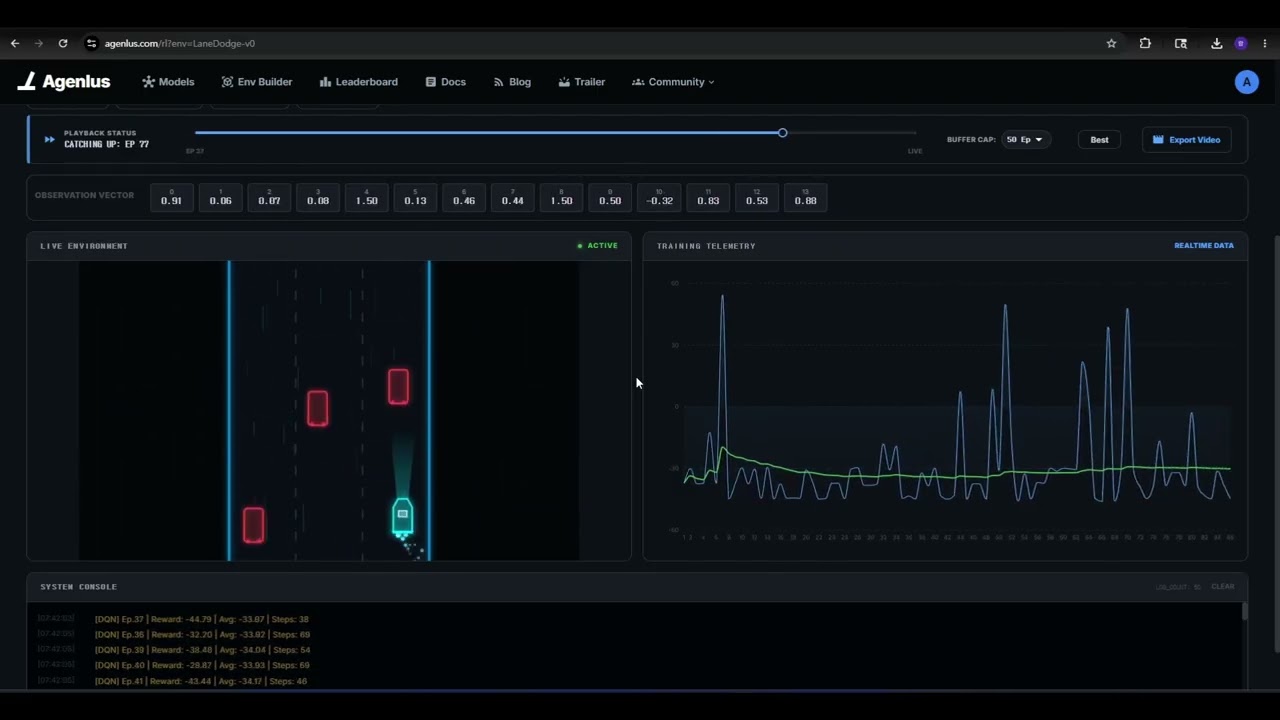
Task: Click observation index 2 value 0.07
Action: 269,197
